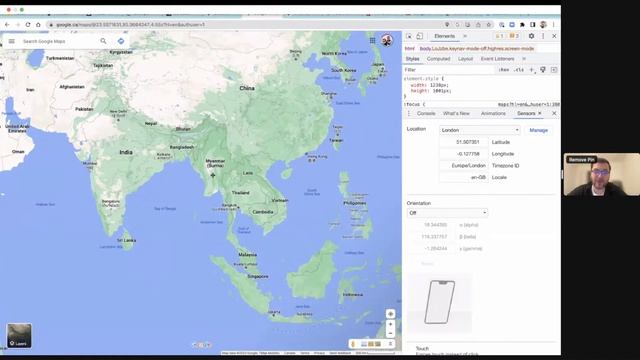Switch to the Elements tab
The width and height of the screenshot is (640, 360).
(444, 36)
